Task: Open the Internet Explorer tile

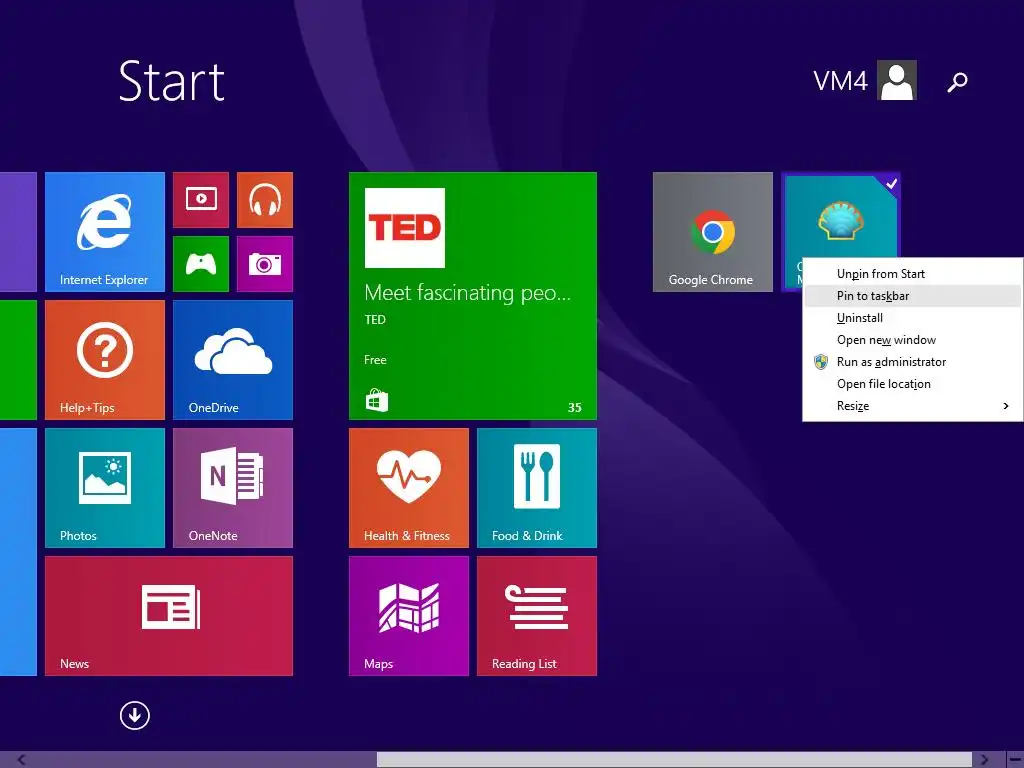Action: [x=104, y=232]
